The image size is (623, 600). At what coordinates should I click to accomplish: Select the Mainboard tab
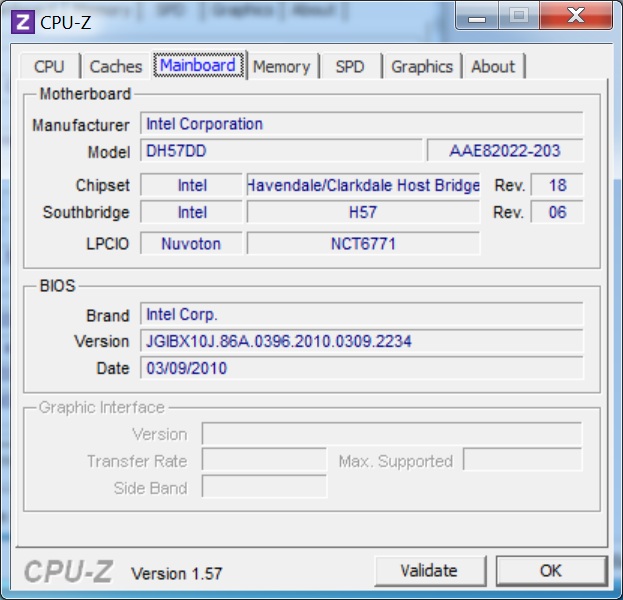198,65
